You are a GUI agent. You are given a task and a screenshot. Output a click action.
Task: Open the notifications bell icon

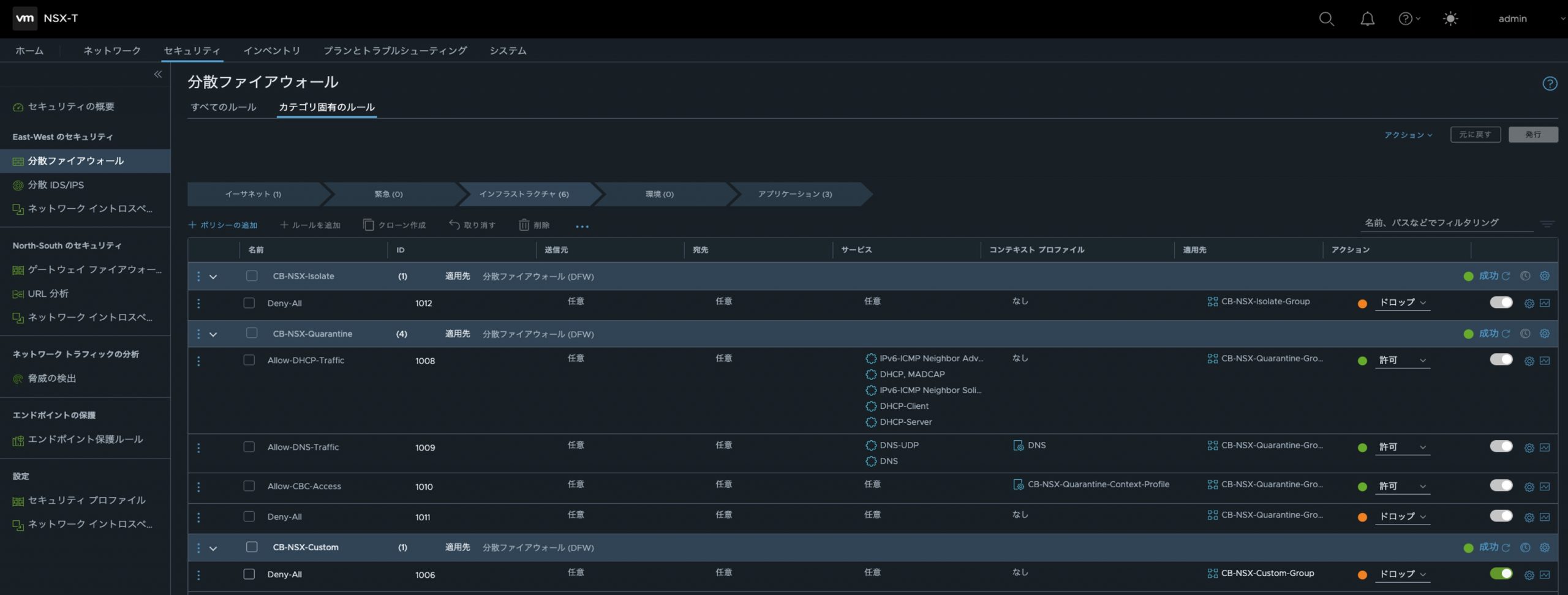1367,19
